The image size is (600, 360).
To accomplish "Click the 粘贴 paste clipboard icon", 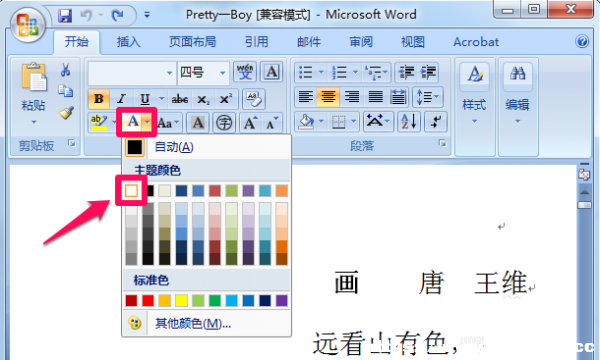I will click(34, 77).
